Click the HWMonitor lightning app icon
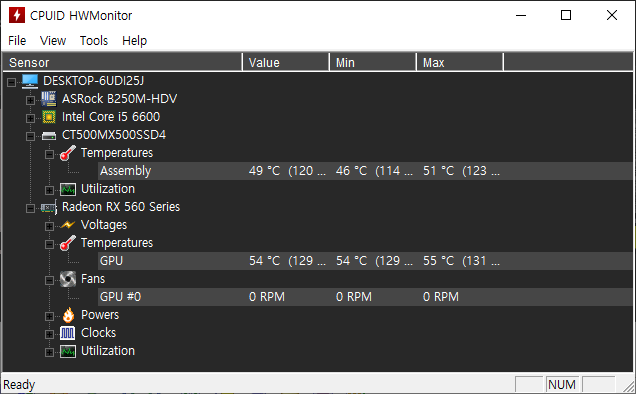This screenshot has width=636, height=394. (17, 15)
